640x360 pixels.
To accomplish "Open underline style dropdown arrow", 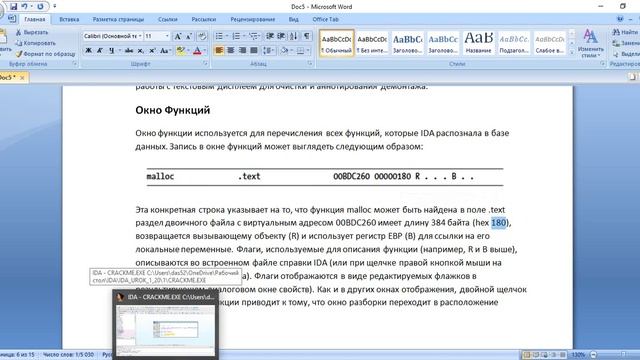I will pos(120,51).
